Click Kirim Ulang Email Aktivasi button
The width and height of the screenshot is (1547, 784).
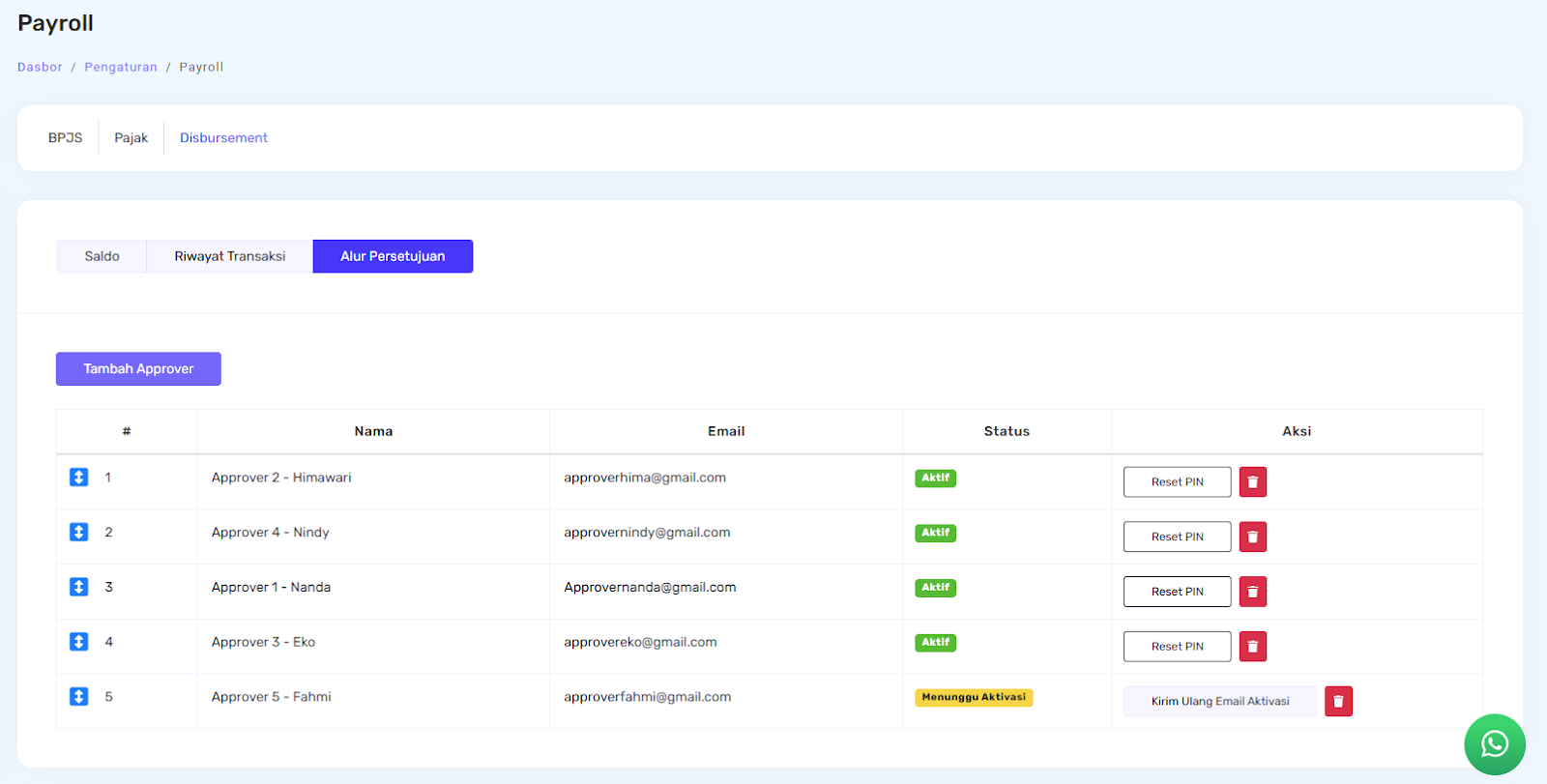pyautogui.click(x=1219, y=701)
